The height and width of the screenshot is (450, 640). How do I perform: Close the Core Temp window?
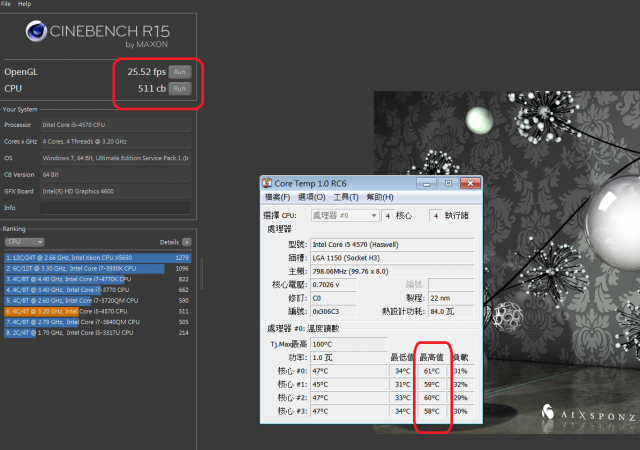tap(470, 184)
